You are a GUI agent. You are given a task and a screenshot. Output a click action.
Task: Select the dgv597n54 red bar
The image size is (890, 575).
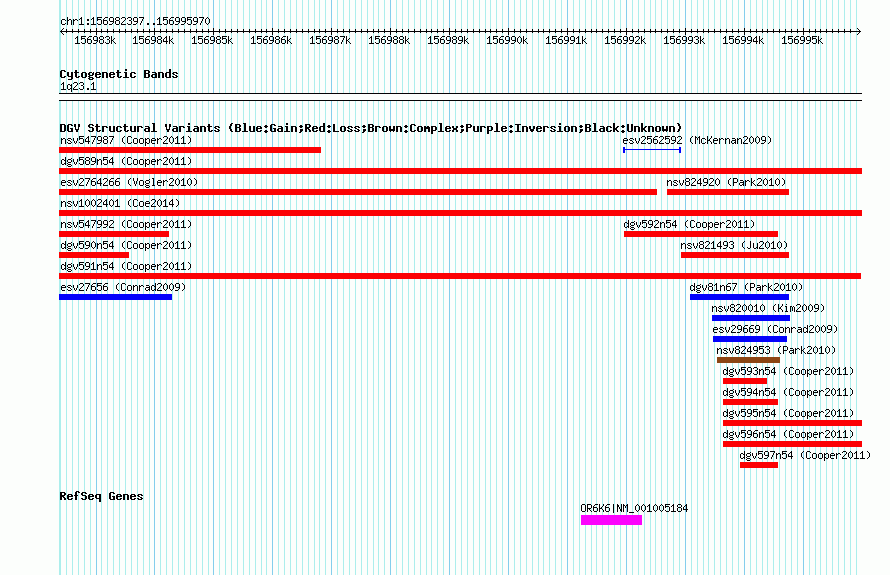coord(759,465)
